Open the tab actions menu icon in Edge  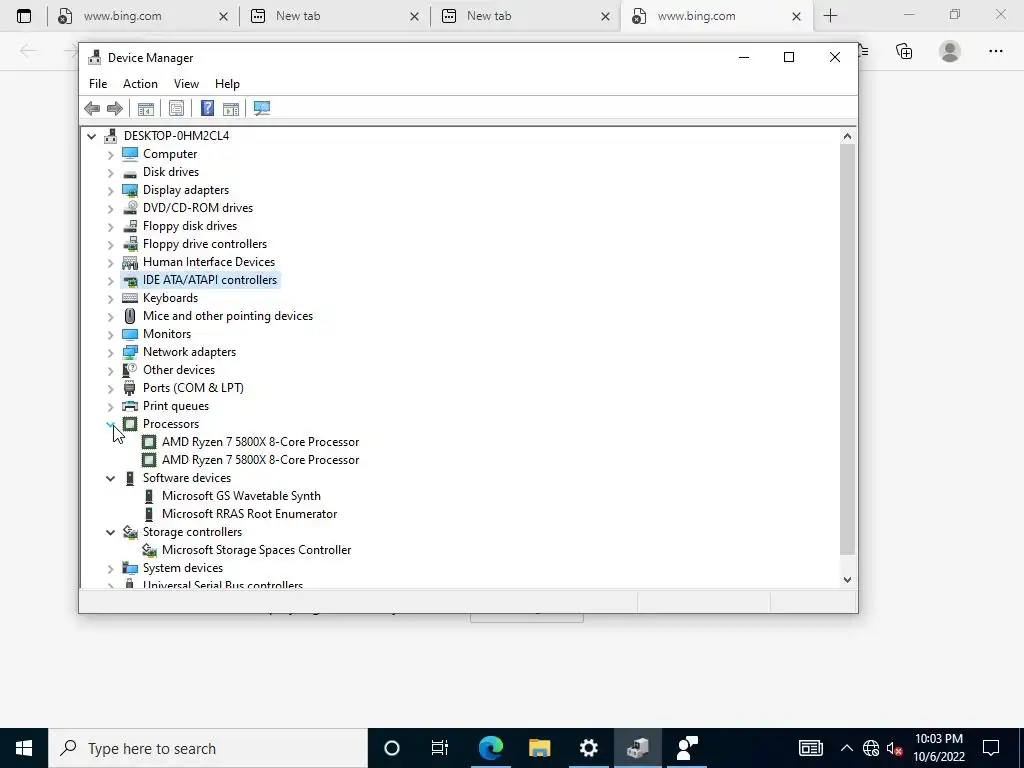coord(24,16)
